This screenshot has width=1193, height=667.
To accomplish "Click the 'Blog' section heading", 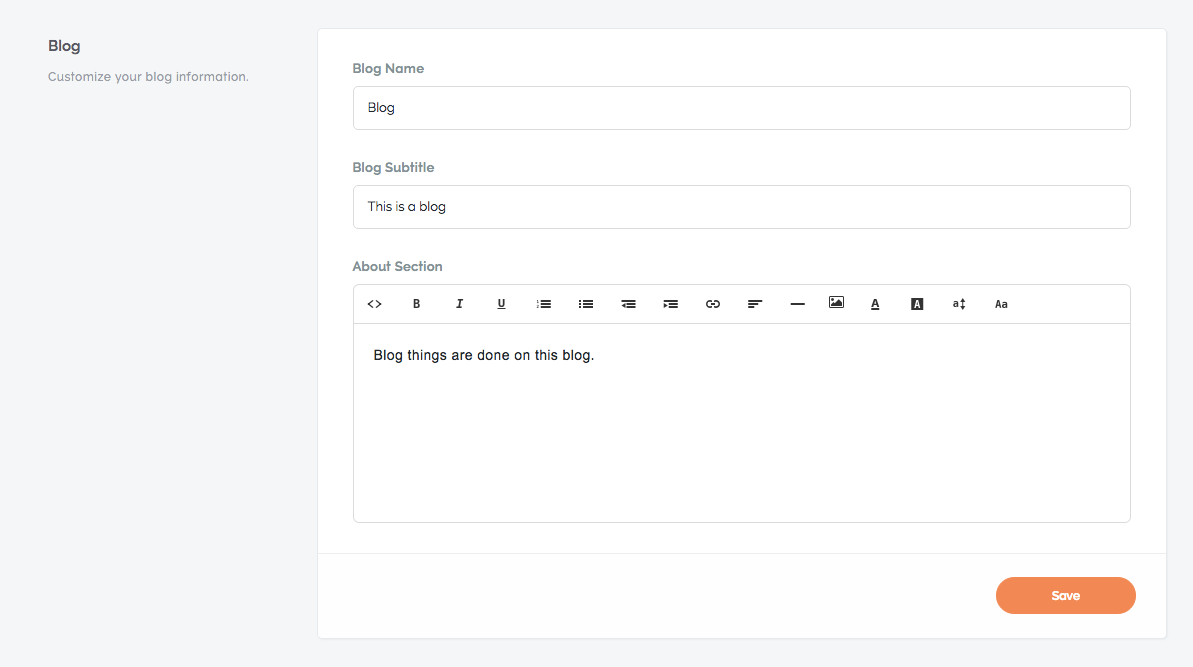I will click(x=64, y=46).
